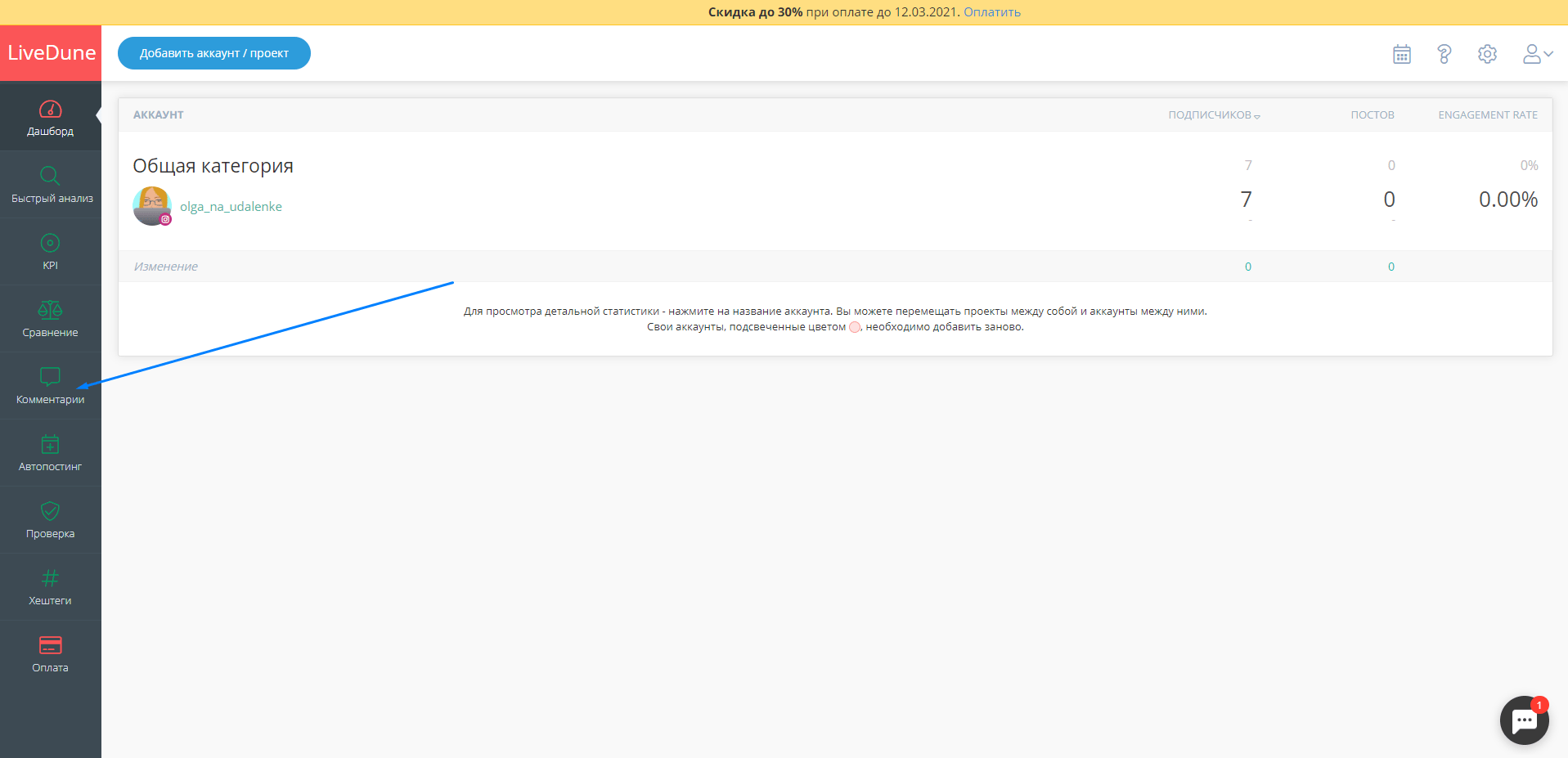Click the help question mark icon
The height and width of the screenshot is (758, 1568).
click(x=1444, y=54)
